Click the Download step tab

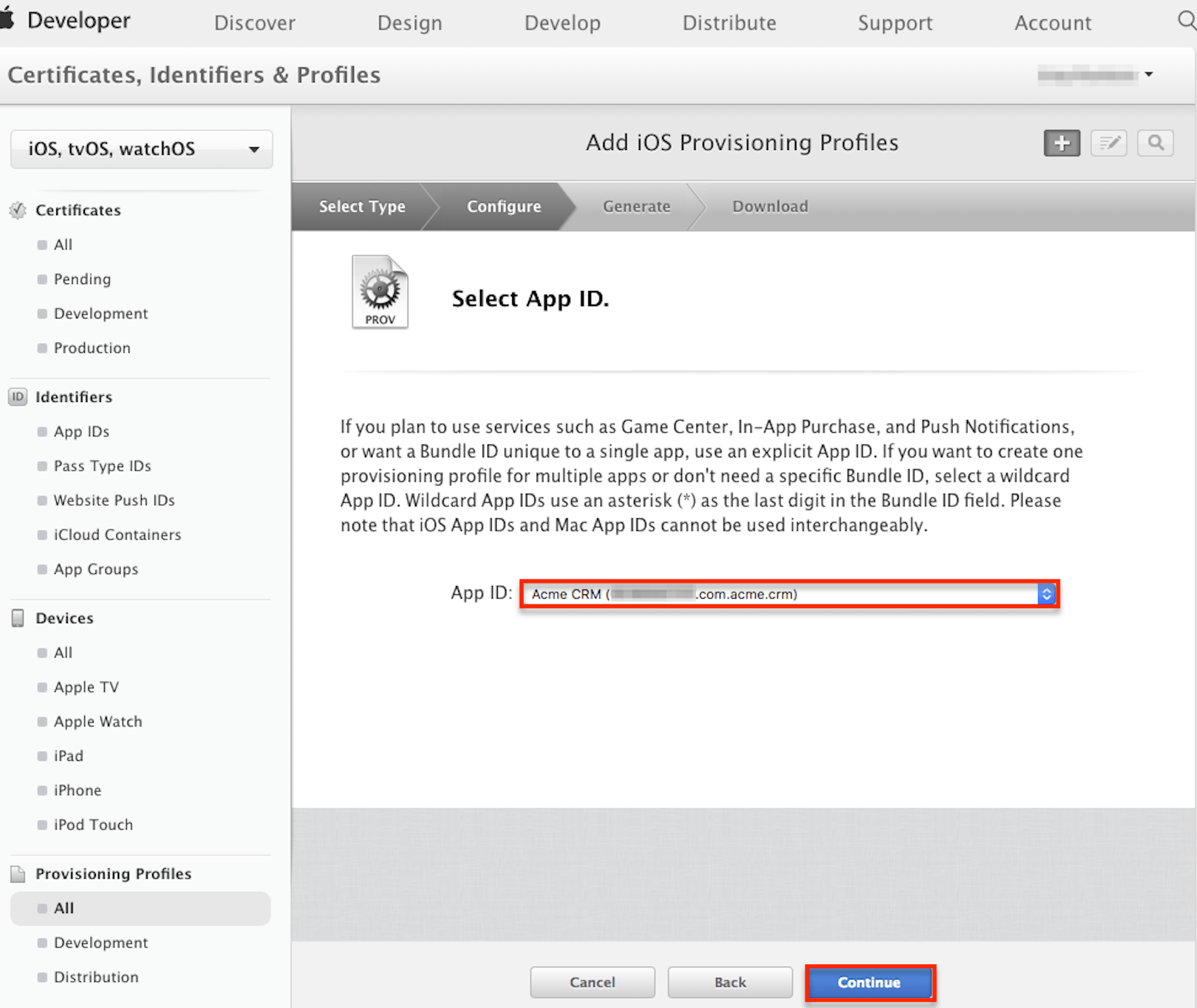[770, 206]
